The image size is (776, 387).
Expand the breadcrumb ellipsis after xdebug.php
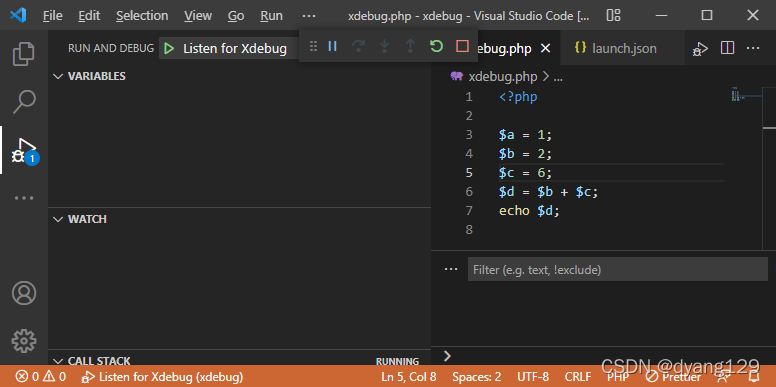558,77
